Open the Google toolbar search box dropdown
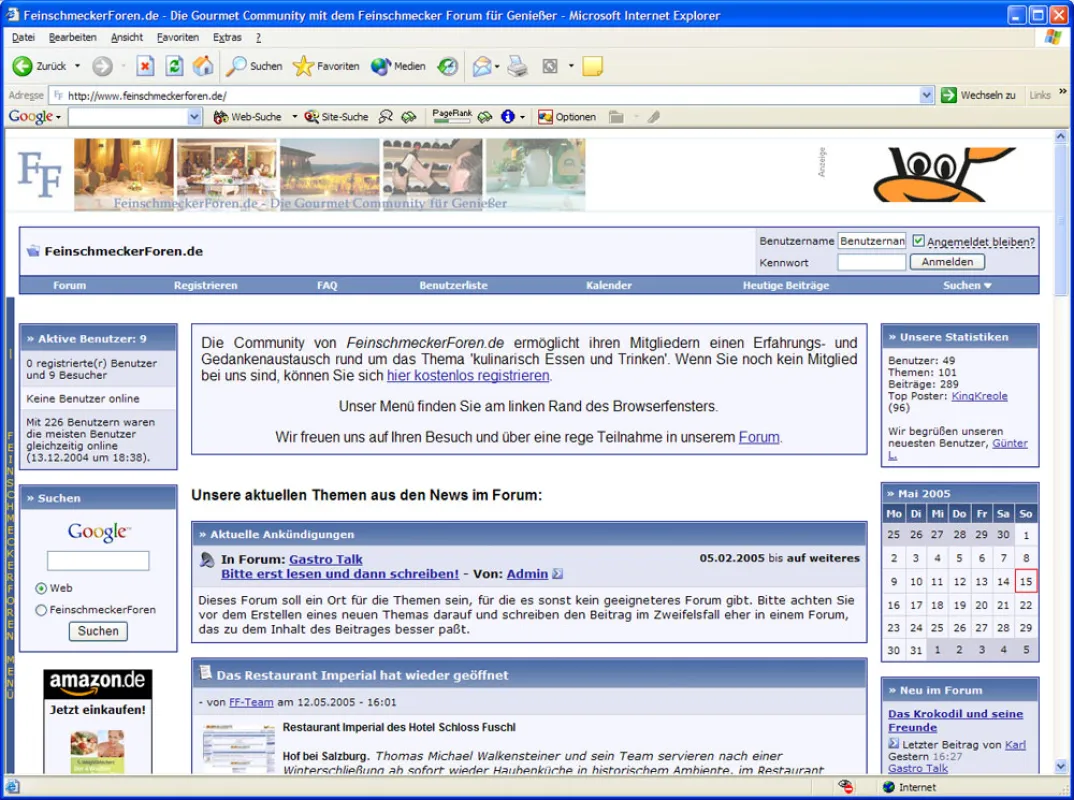Screen dimensions: 1074x800 point(194,117)
